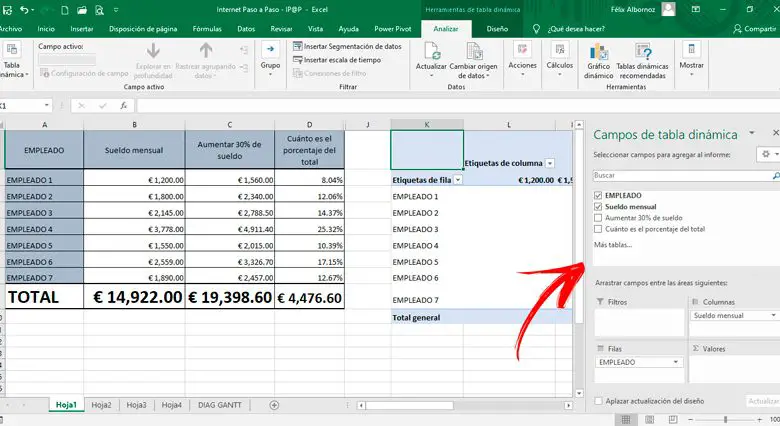Click the Compartir button
The height and width of the screenshot is (426, 780).
754,29
